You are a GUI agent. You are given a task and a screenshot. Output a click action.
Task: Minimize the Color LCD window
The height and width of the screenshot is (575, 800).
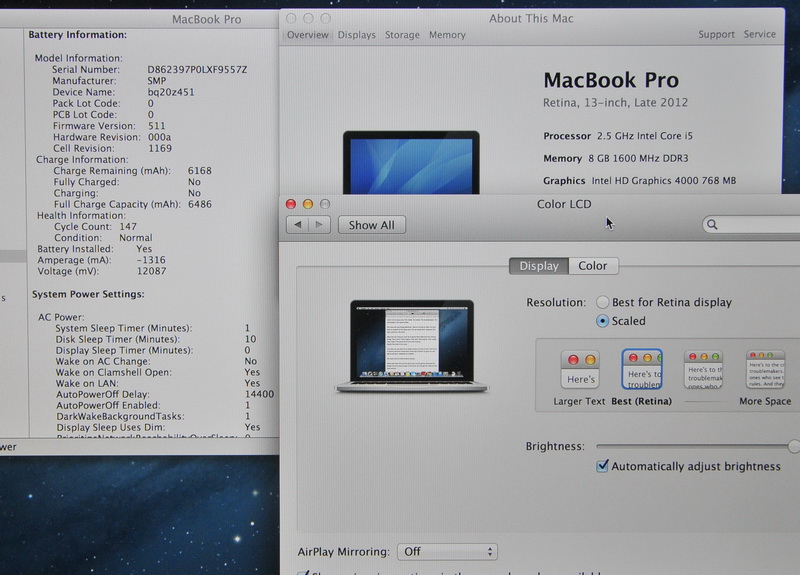[308, 204]
